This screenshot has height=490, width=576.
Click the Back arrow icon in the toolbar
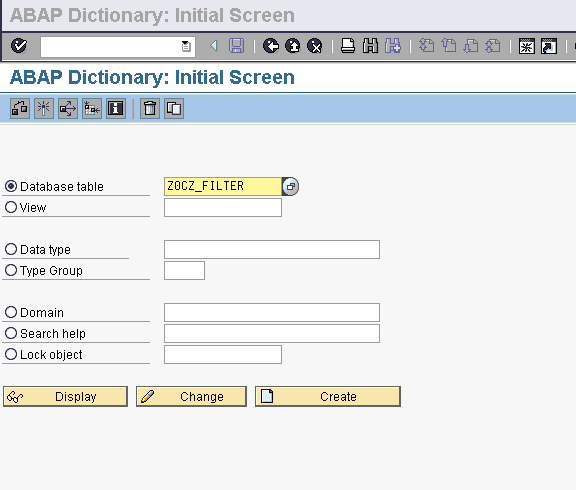pyautogui.click(x=271, y=46)
